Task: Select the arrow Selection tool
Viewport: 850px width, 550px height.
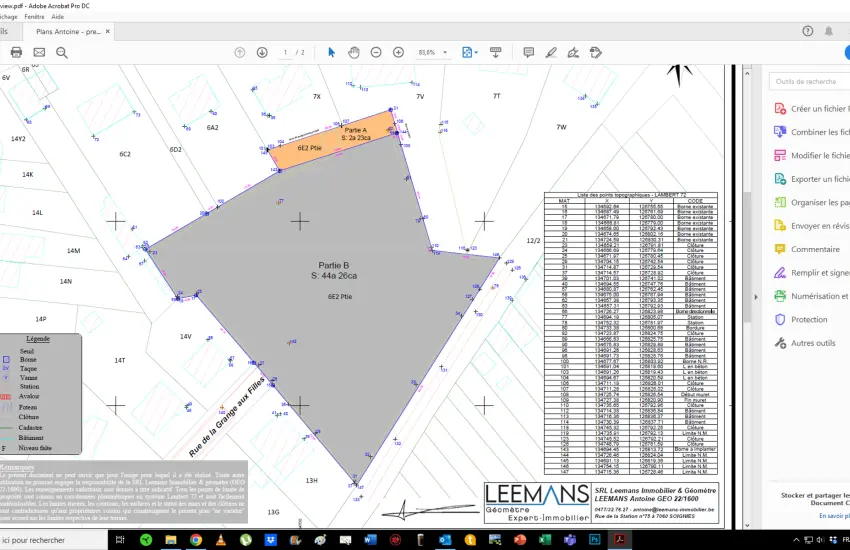Action: pos(331,52)
